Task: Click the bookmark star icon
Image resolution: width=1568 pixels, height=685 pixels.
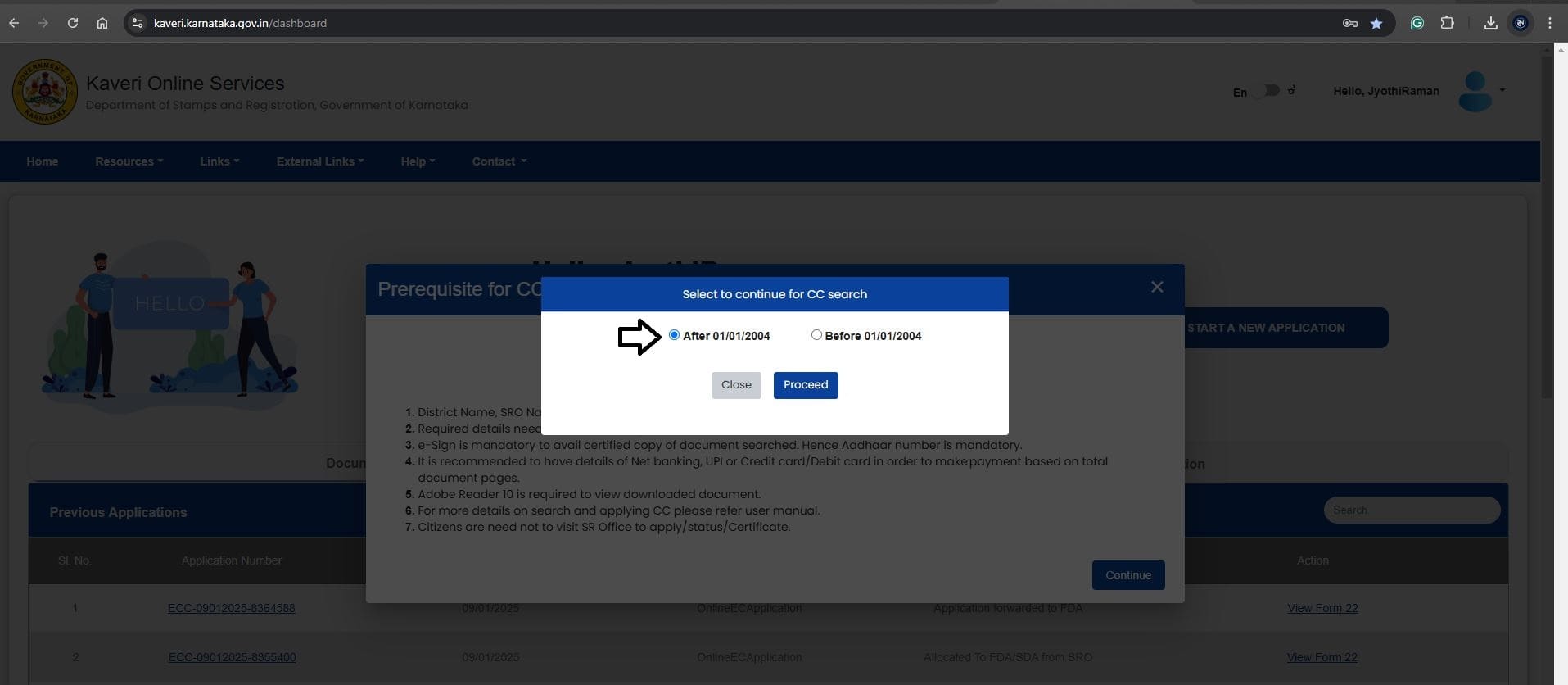Action: tap(1376, 23)
